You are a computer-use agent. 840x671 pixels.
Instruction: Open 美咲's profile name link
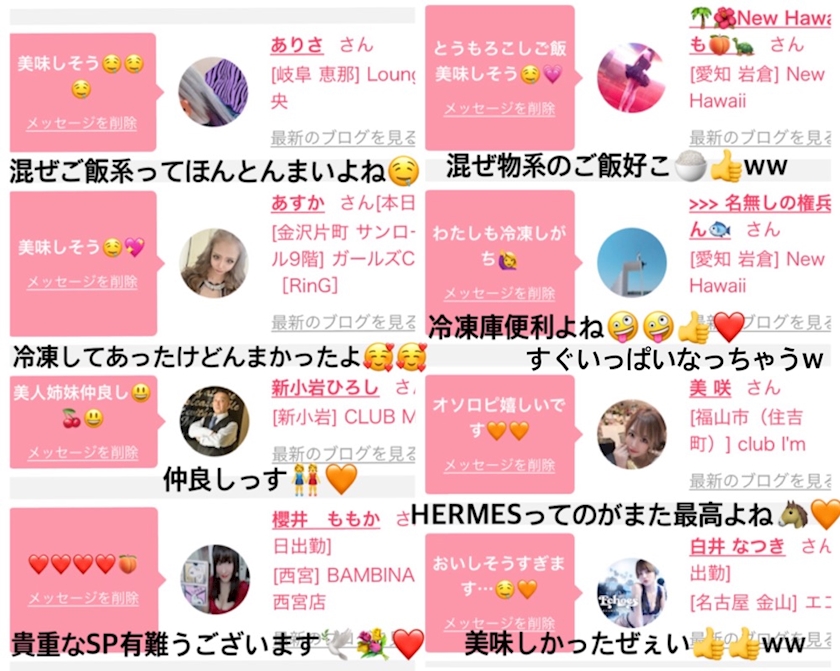point(710,388)
